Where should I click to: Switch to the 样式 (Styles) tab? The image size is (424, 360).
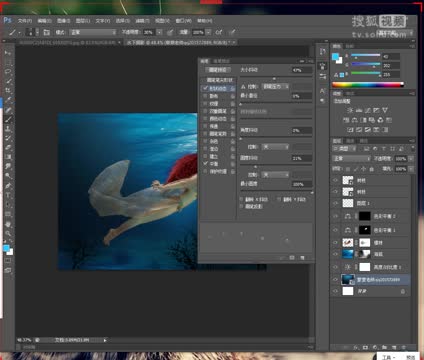coord(350,94)
